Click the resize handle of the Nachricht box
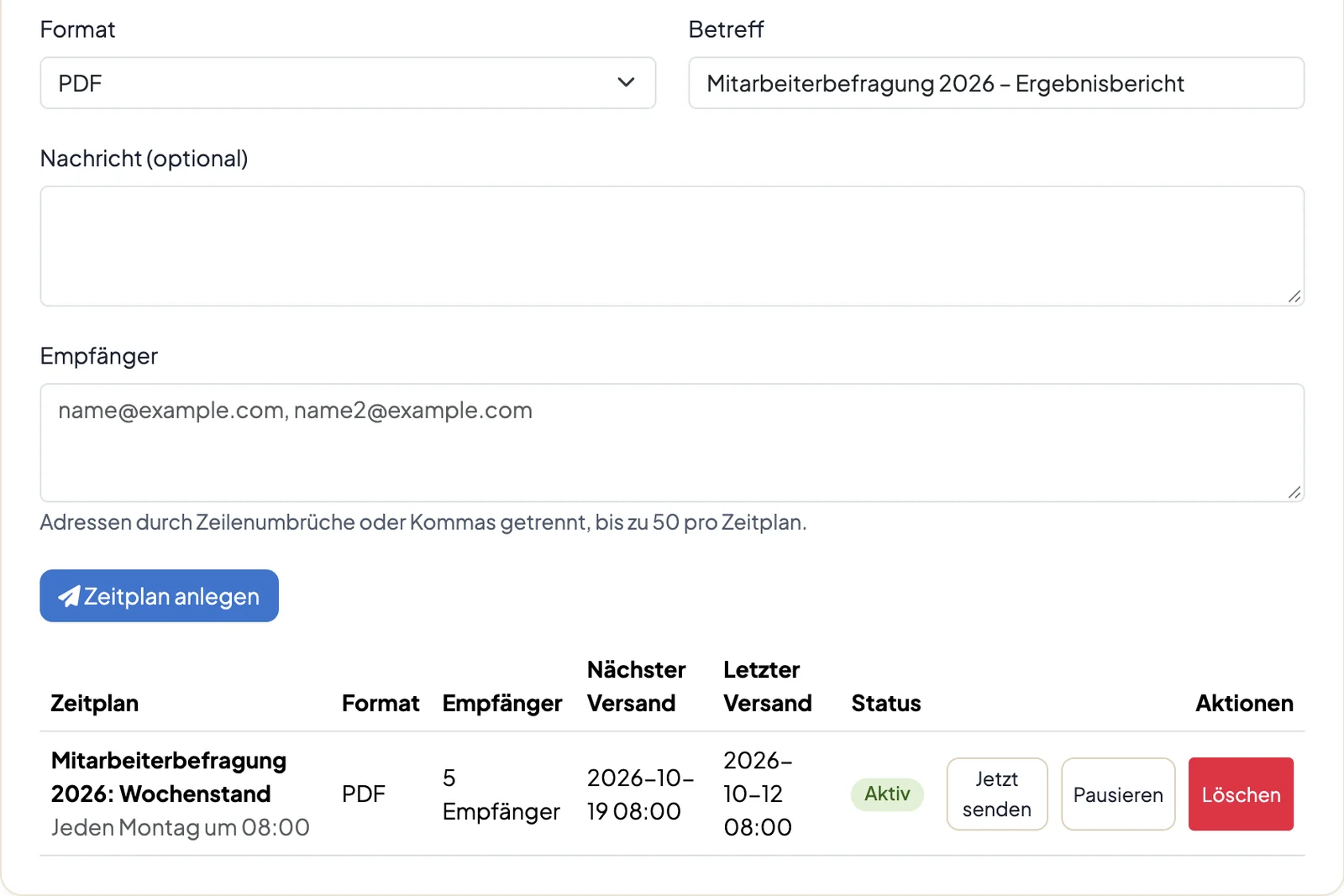This screenshot has width=1344, height=896. coord(1294,296)
